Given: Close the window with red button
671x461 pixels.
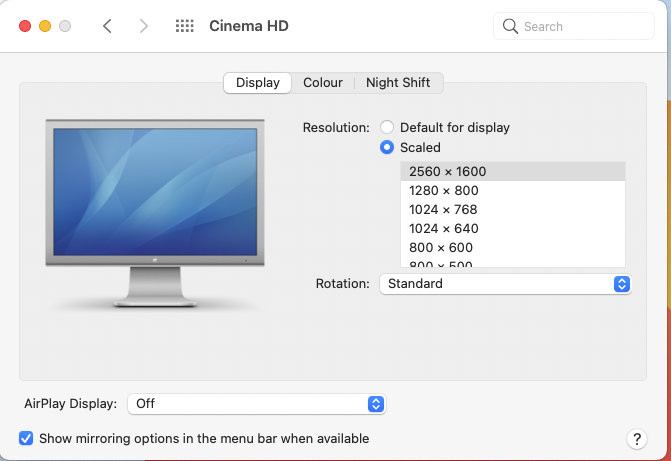Looking at the screenshot, I should [25, 26].
